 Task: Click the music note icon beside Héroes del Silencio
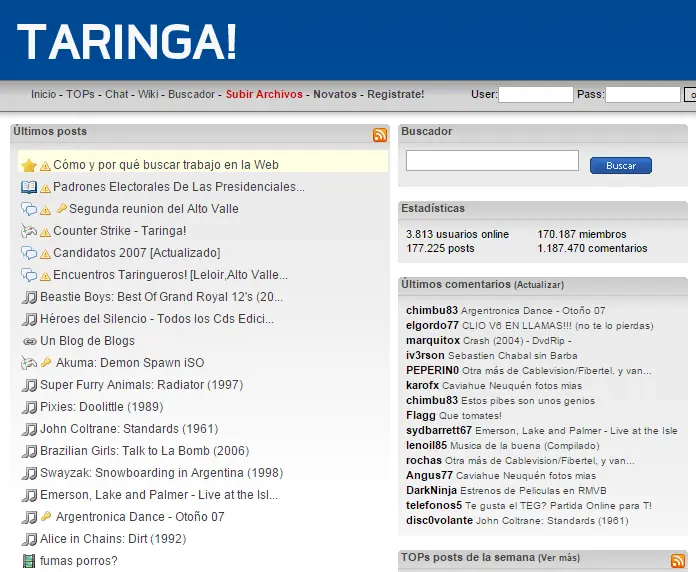point(29,319)
